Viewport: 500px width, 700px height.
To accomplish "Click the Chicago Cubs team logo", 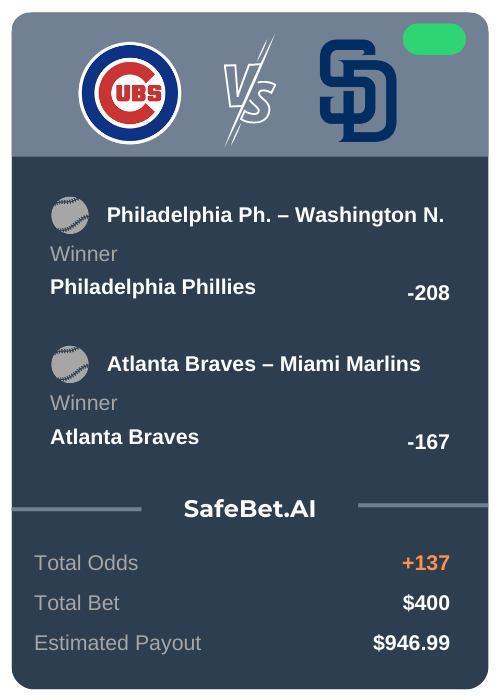I will point(130,93).
